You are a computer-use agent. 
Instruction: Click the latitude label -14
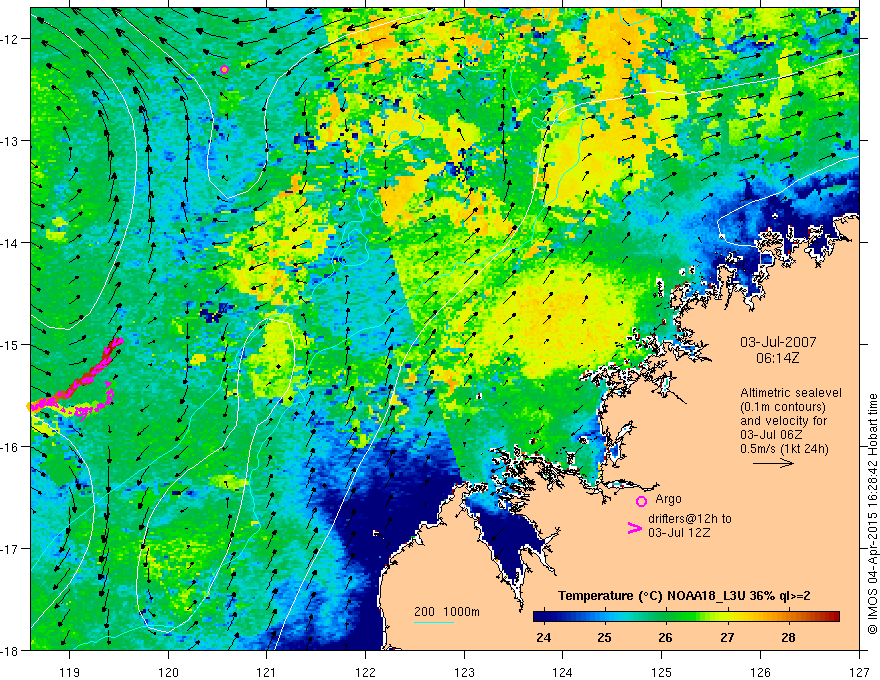[11, 243]
